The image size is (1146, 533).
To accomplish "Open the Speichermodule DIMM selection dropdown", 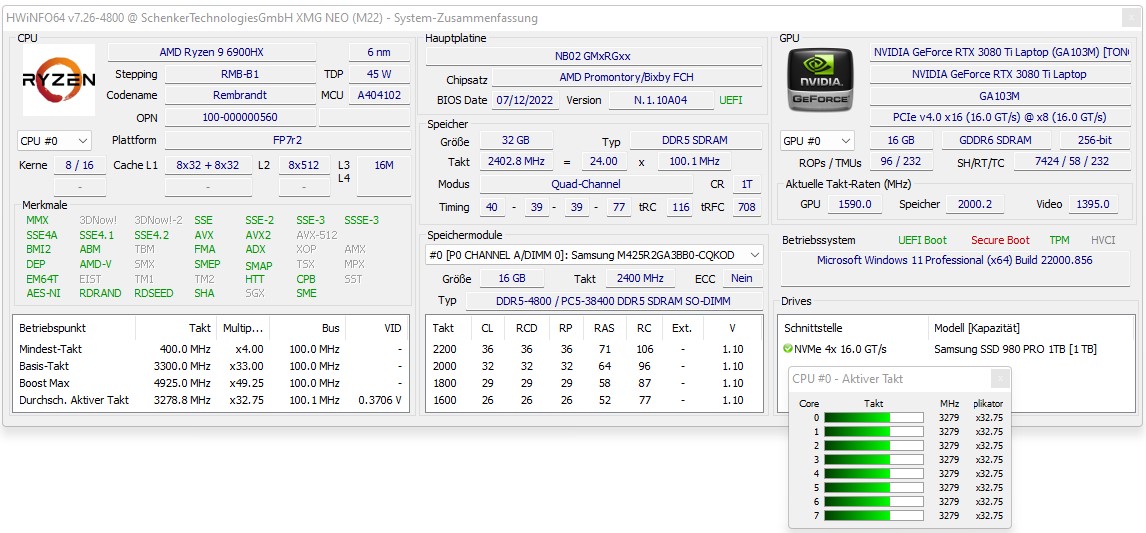I will pyautogui.click(x=594, y=255).
